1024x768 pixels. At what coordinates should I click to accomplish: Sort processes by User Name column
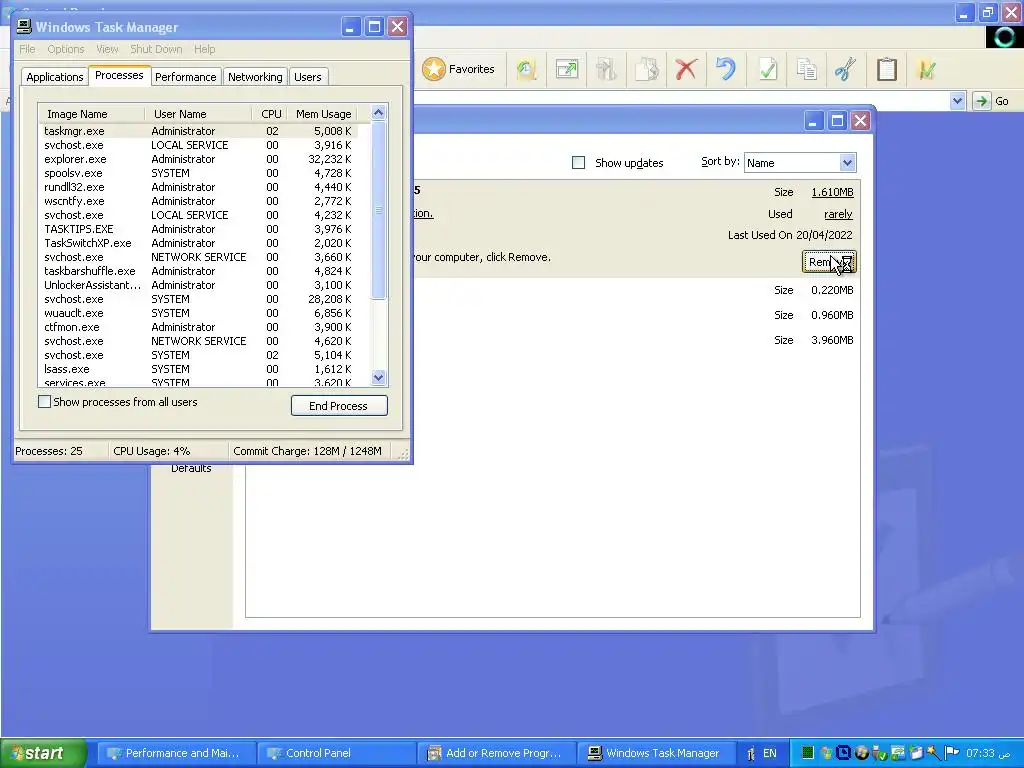(199, 114)
